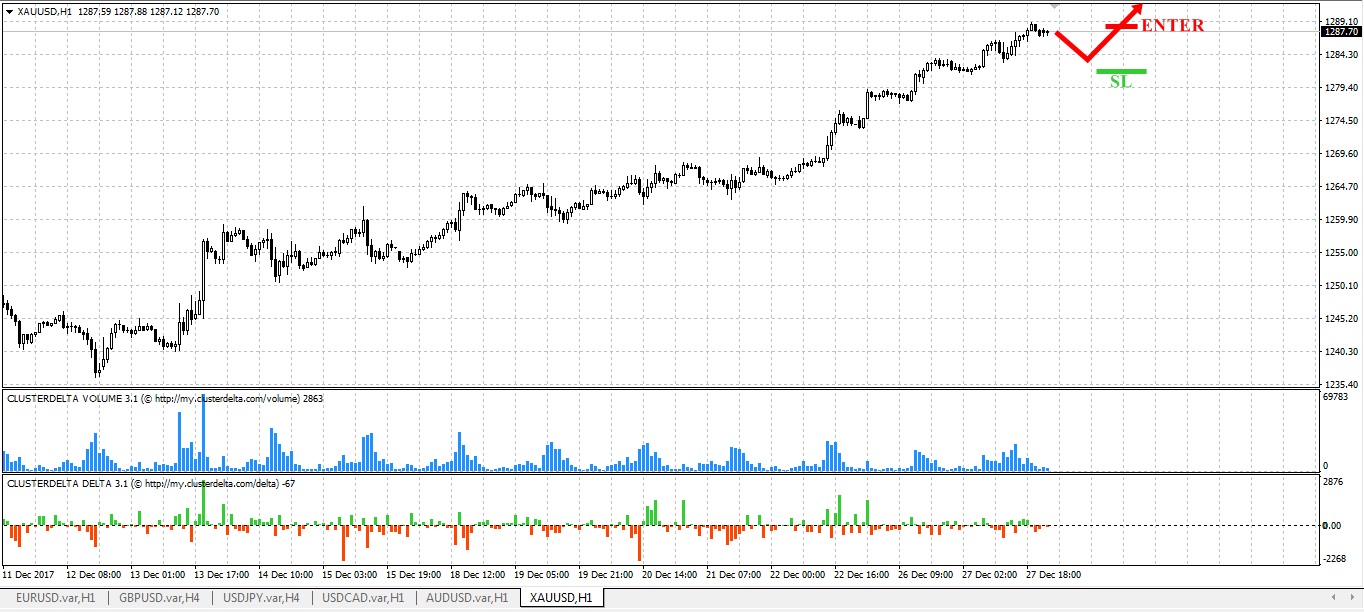Click the 13 Dec 17:00 time label

pyautogui.click(x=221, y=575)
